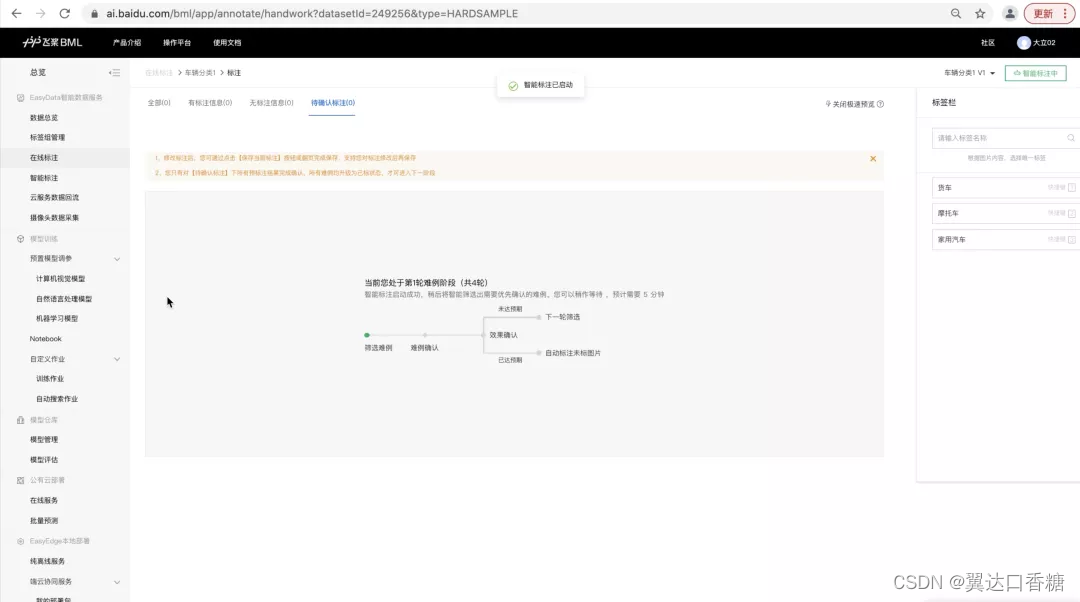Open 标签组管理 in the sidebar
The image size is (1080, 602).
coord(48,138)
